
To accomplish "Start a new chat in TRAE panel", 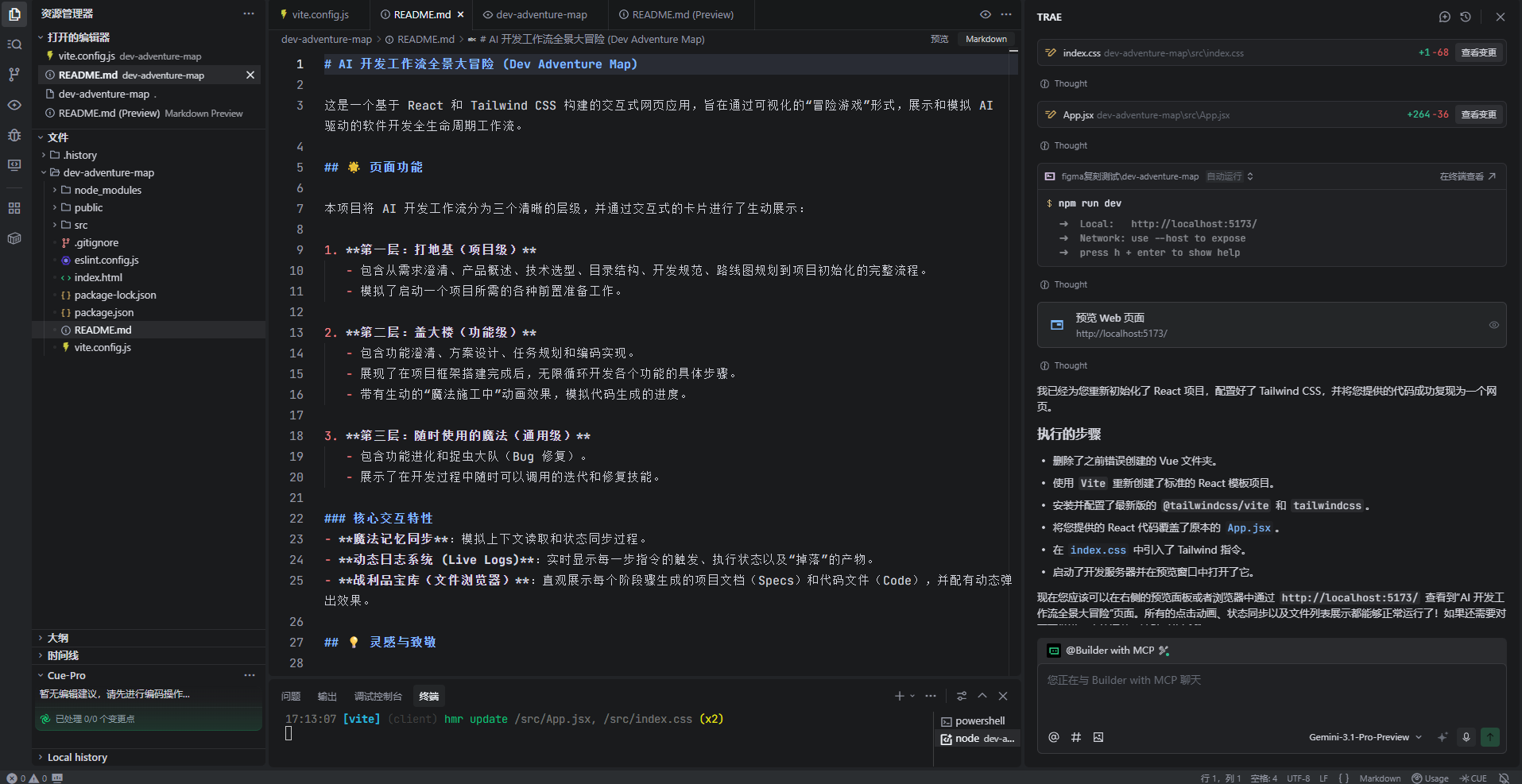I will 1444,17.
